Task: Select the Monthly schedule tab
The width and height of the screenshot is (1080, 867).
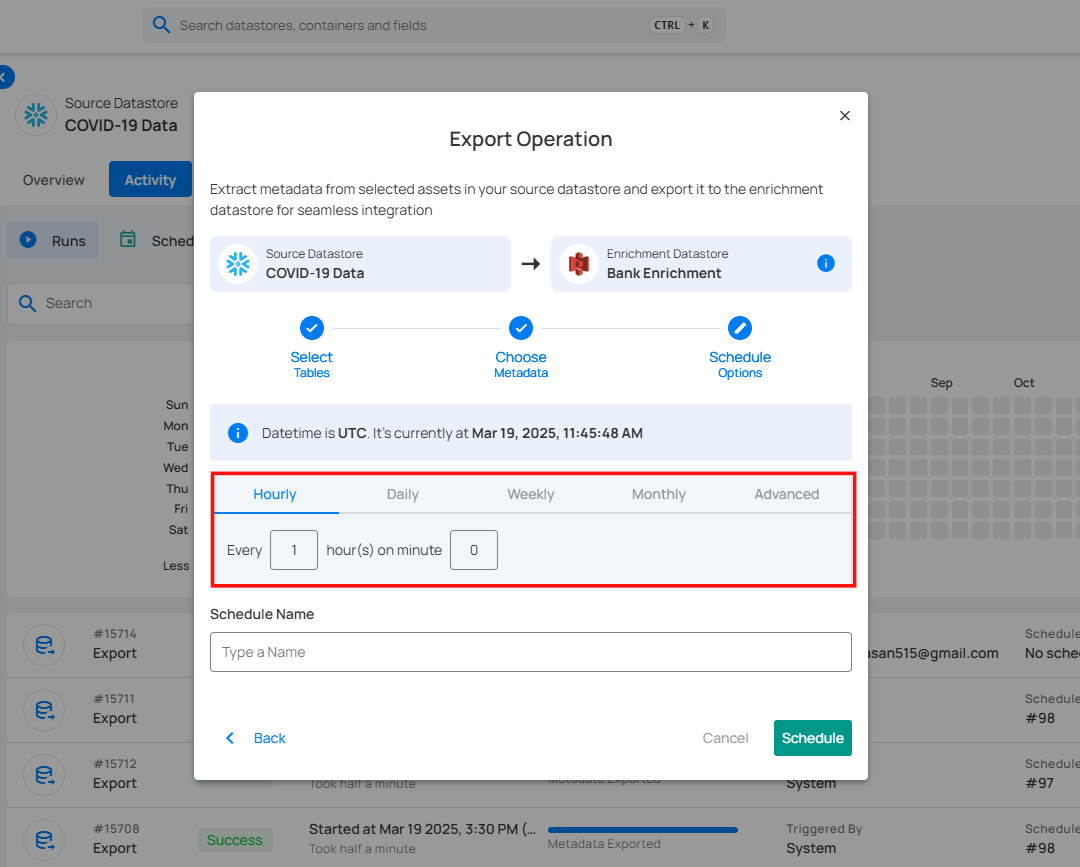Action: (658, 494)
